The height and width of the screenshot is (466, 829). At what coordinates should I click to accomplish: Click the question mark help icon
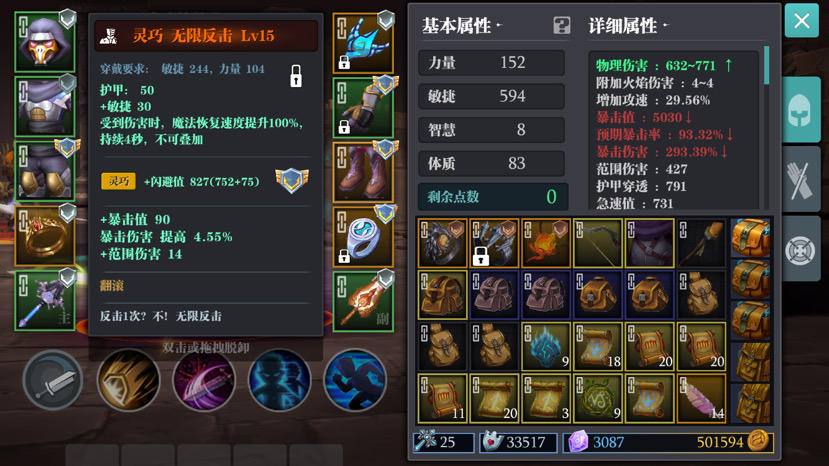pyautogui.click(x=561, y=25)
